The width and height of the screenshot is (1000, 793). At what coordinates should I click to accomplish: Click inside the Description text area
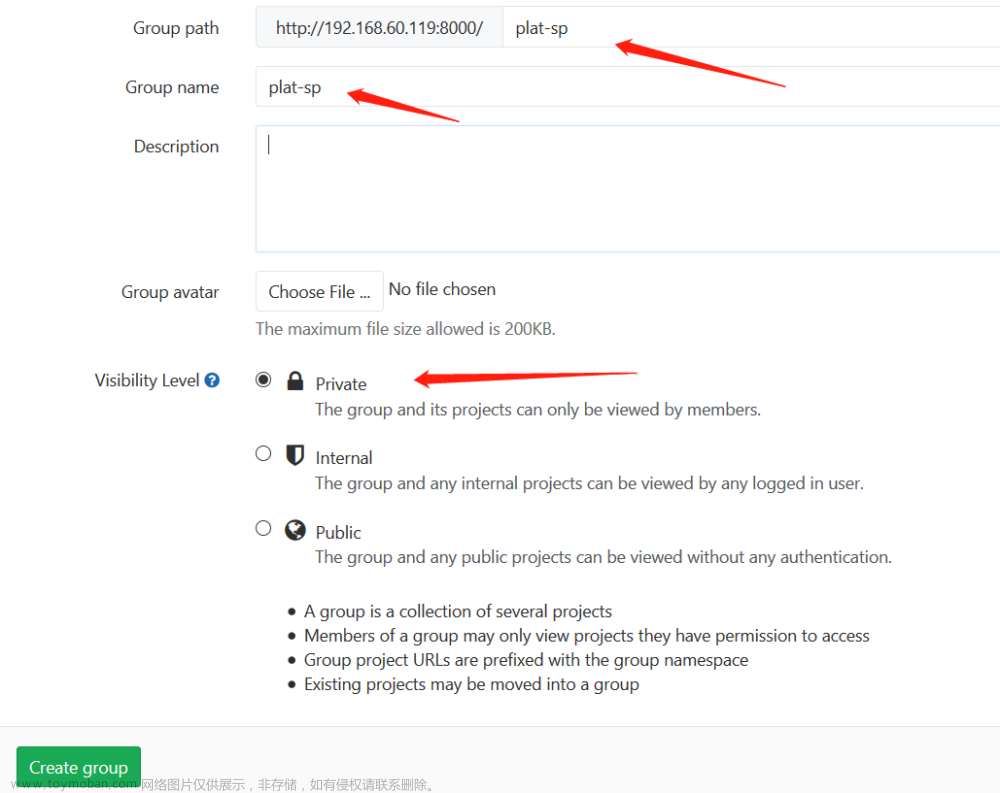(628, 189)
